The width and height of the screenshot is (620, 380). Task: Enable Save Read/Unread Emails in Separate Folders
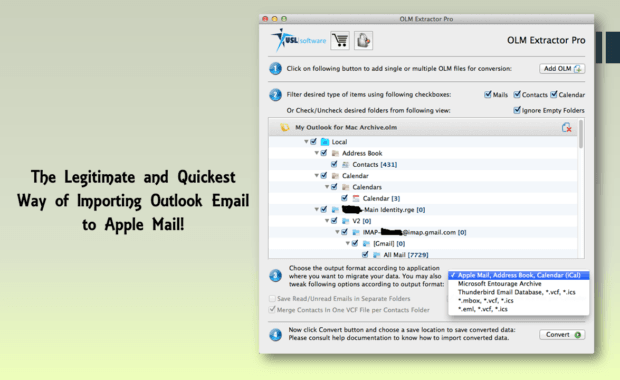point(272,298)
